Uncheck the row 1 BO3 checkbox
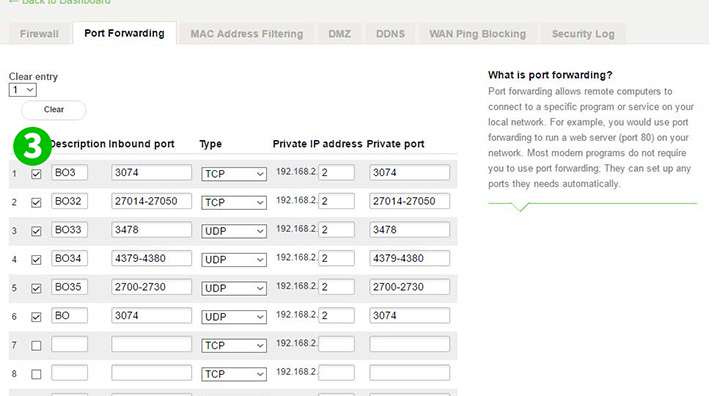The width and height of the screenshot is (728, 396). [36, 174]
